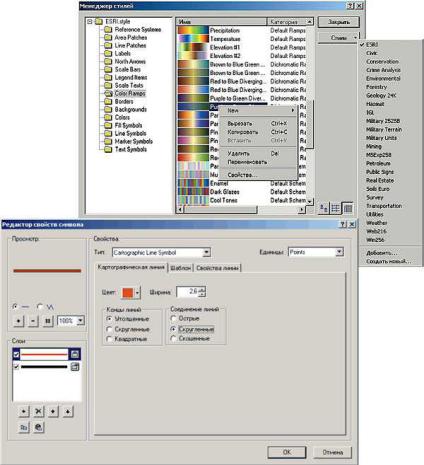Click the delete layer X button
Screen dimensions: 424x465
pyautogui.click(x=38, y=411)
